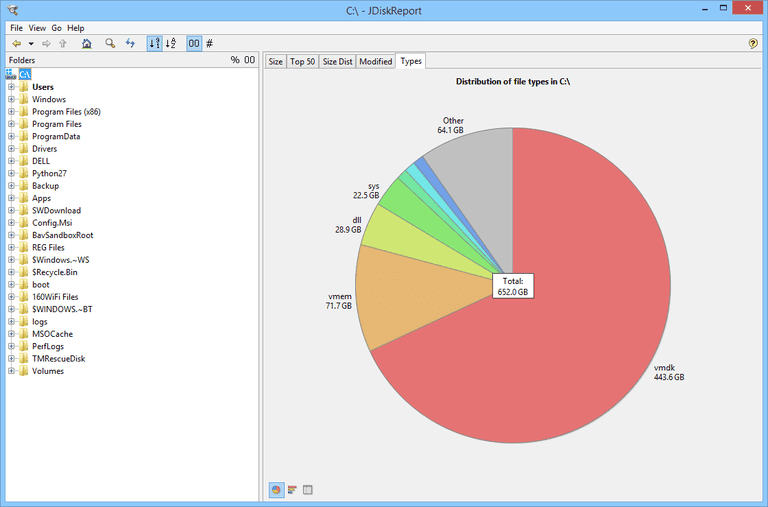Open the Help menu

75,28
